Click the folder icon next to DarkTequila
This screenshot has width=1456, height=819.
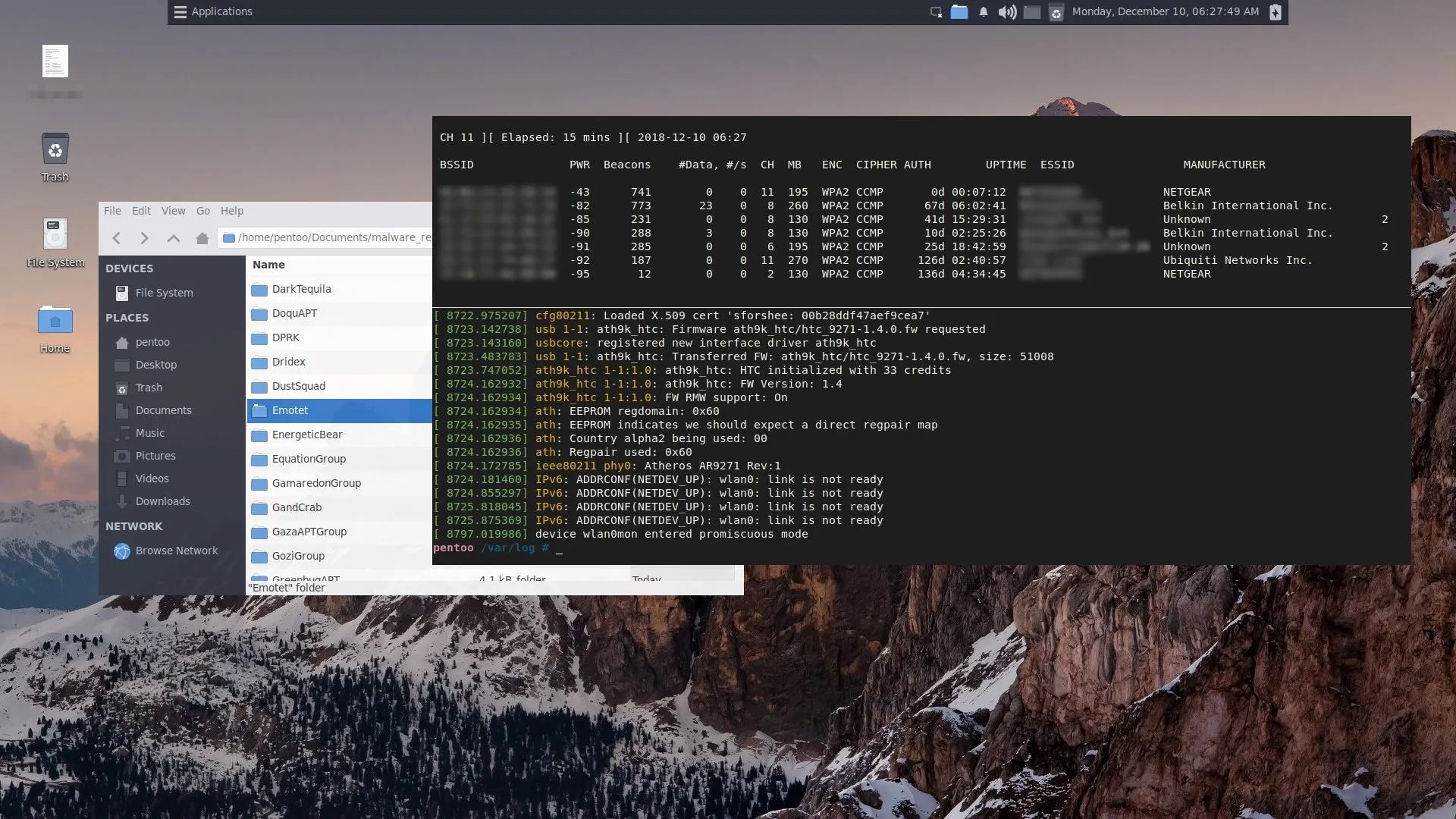[x=259, y=290]
